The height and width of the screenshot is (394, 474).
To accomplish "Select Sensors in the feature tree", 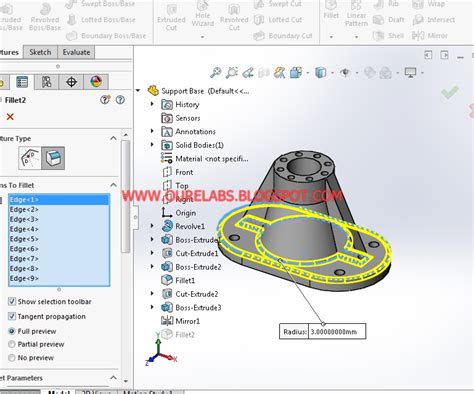I will point(181,118).
